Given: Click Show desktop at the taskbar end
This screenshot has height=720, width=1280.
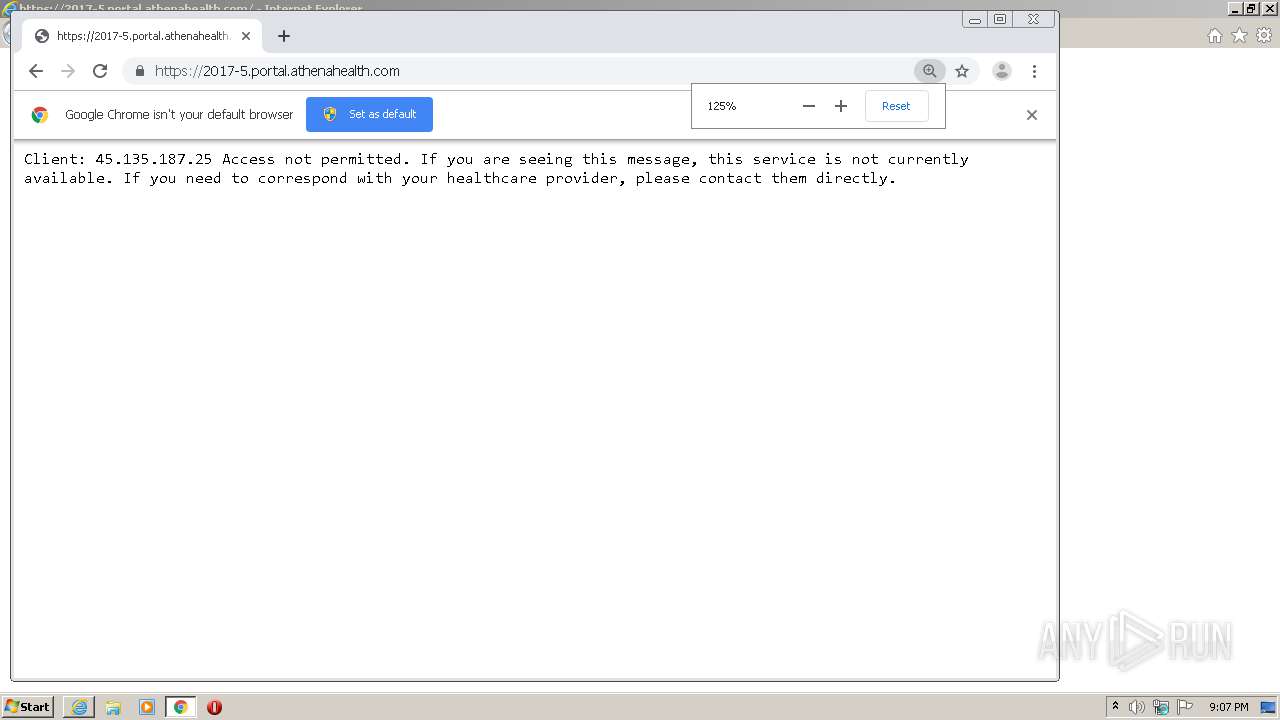Looking at the screenshot, I should coord(1268,707).
